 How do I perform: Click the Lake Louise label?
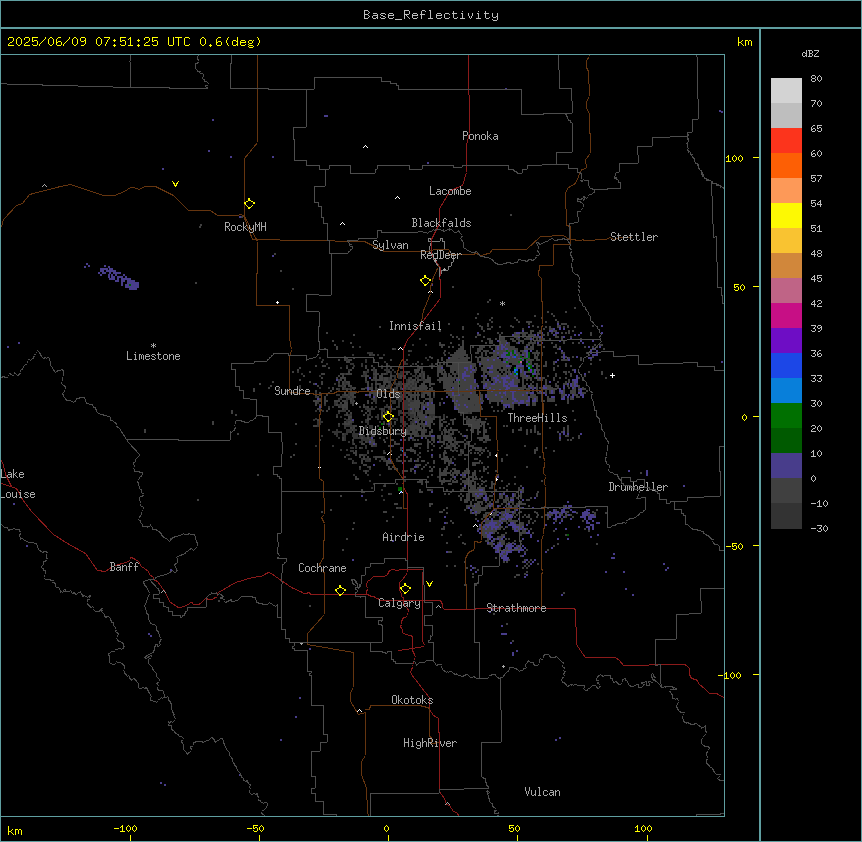18,484
